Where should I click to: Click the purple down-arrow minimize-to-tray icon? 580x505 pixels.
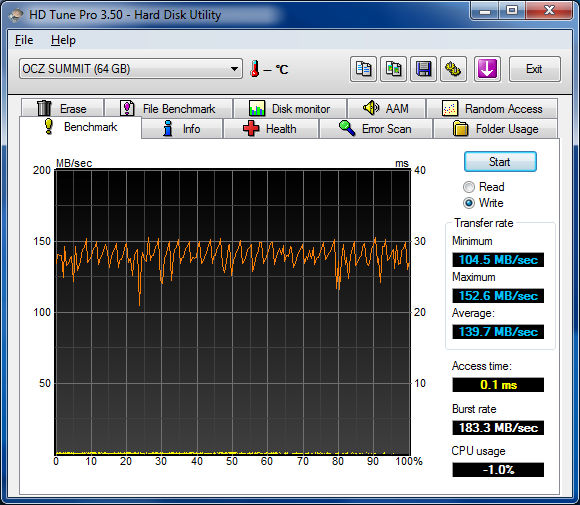[487, 69]
